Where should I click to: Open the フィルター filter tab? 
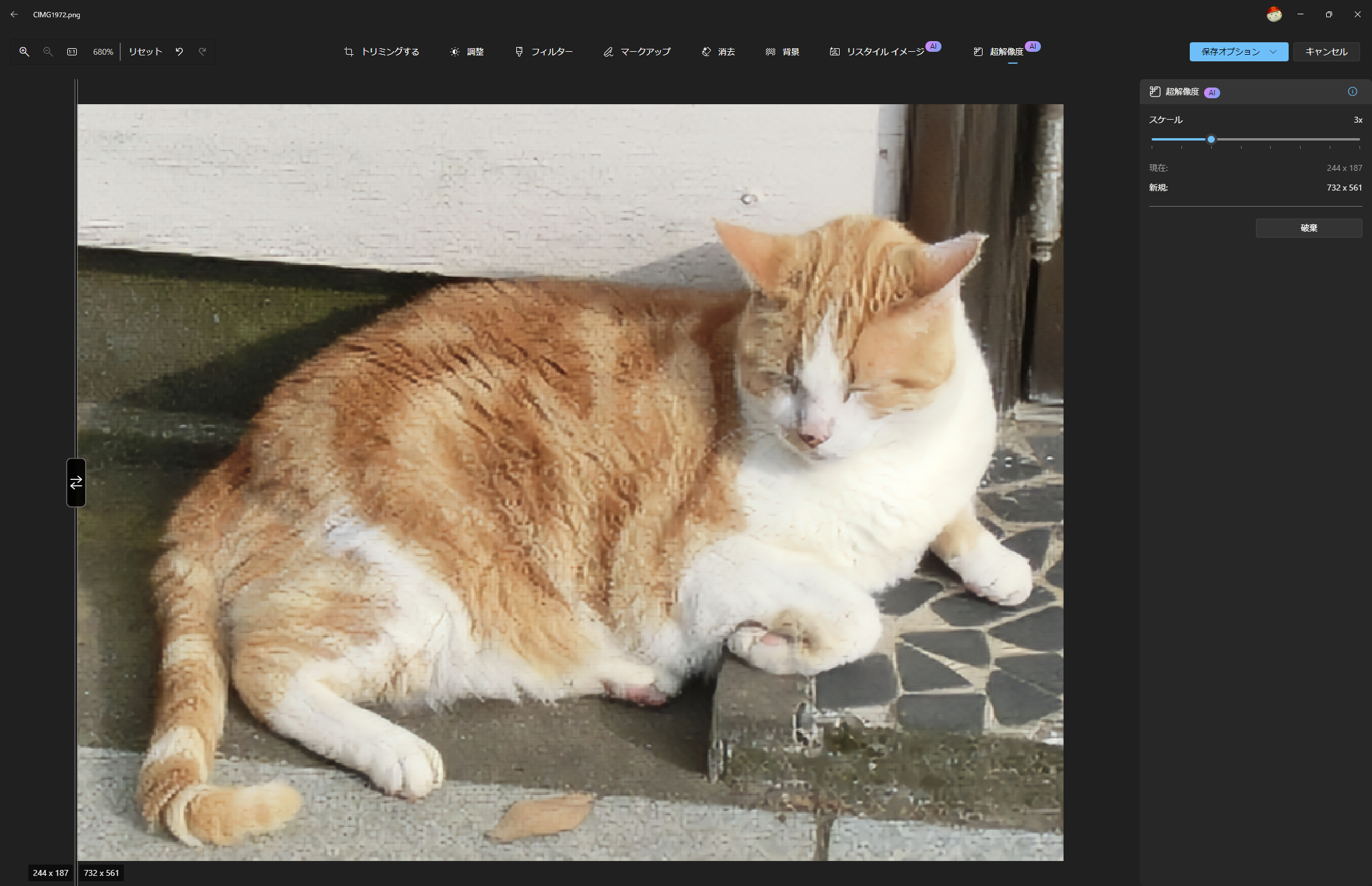544,52
